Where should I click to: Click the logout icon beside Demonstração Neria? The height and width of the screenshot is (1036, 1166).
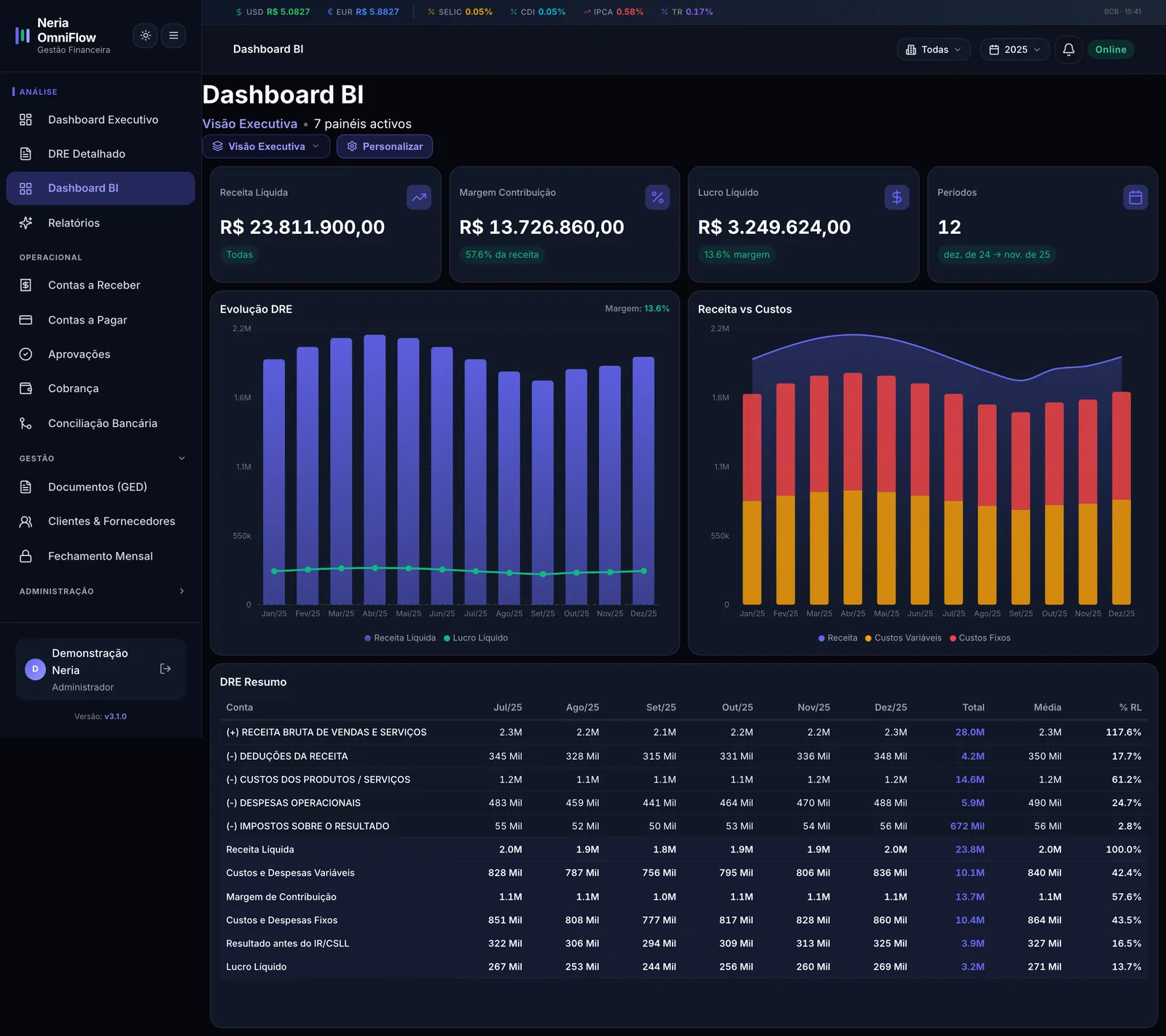click(x=165, y=669)
